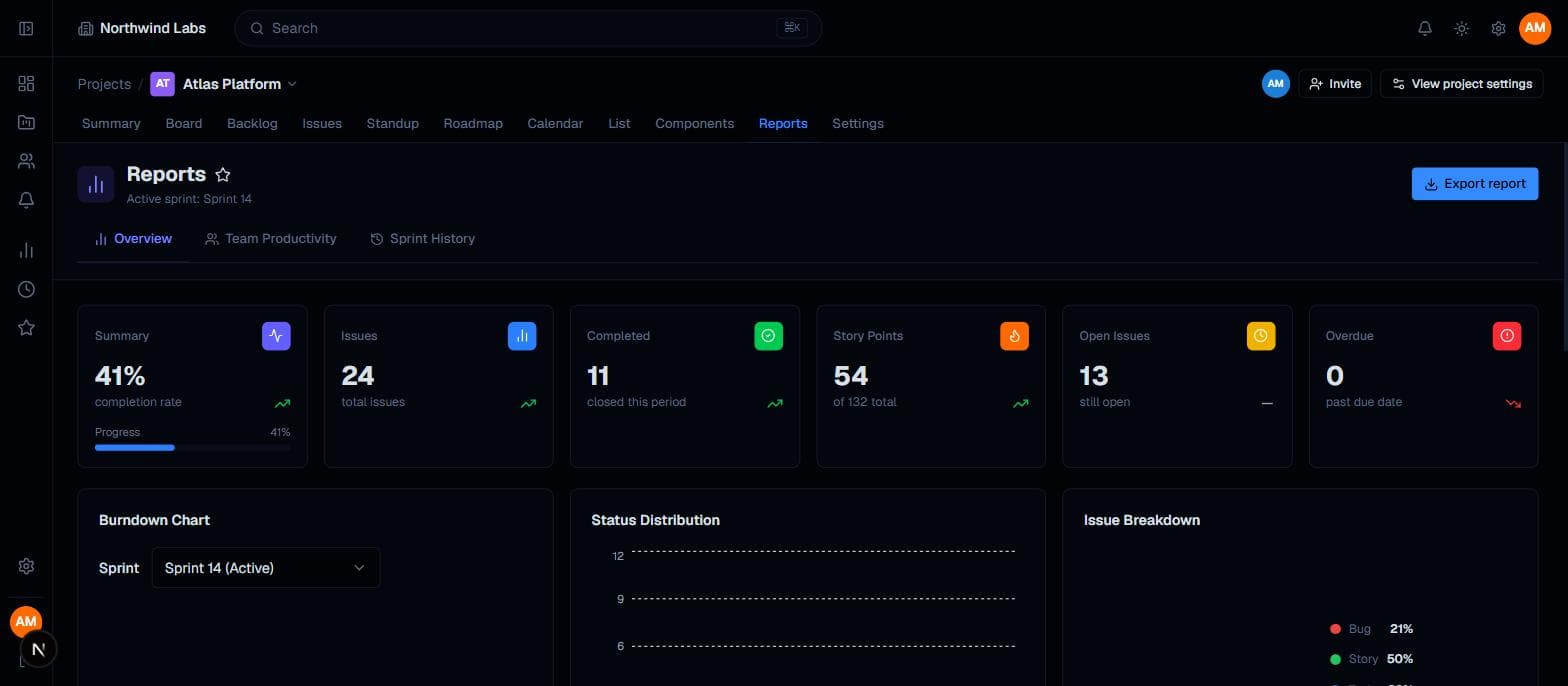The width and height of the screenshot is (1568, 686).
Task: Click the 'of 132 total' text
Action: tap(865, 402)
